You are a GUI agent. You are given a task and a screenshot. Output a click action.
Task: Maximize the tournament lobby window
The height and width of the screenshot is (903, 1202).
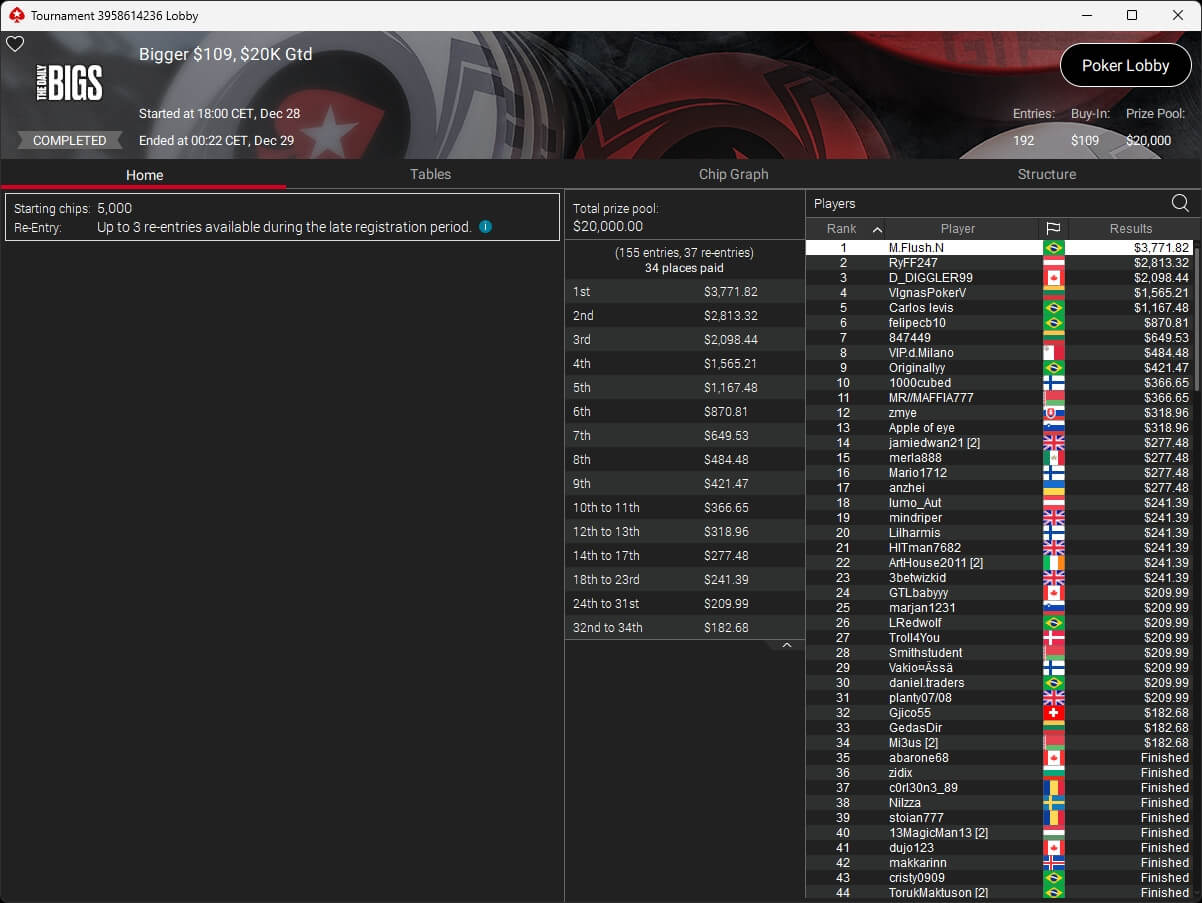[1131, 15]
